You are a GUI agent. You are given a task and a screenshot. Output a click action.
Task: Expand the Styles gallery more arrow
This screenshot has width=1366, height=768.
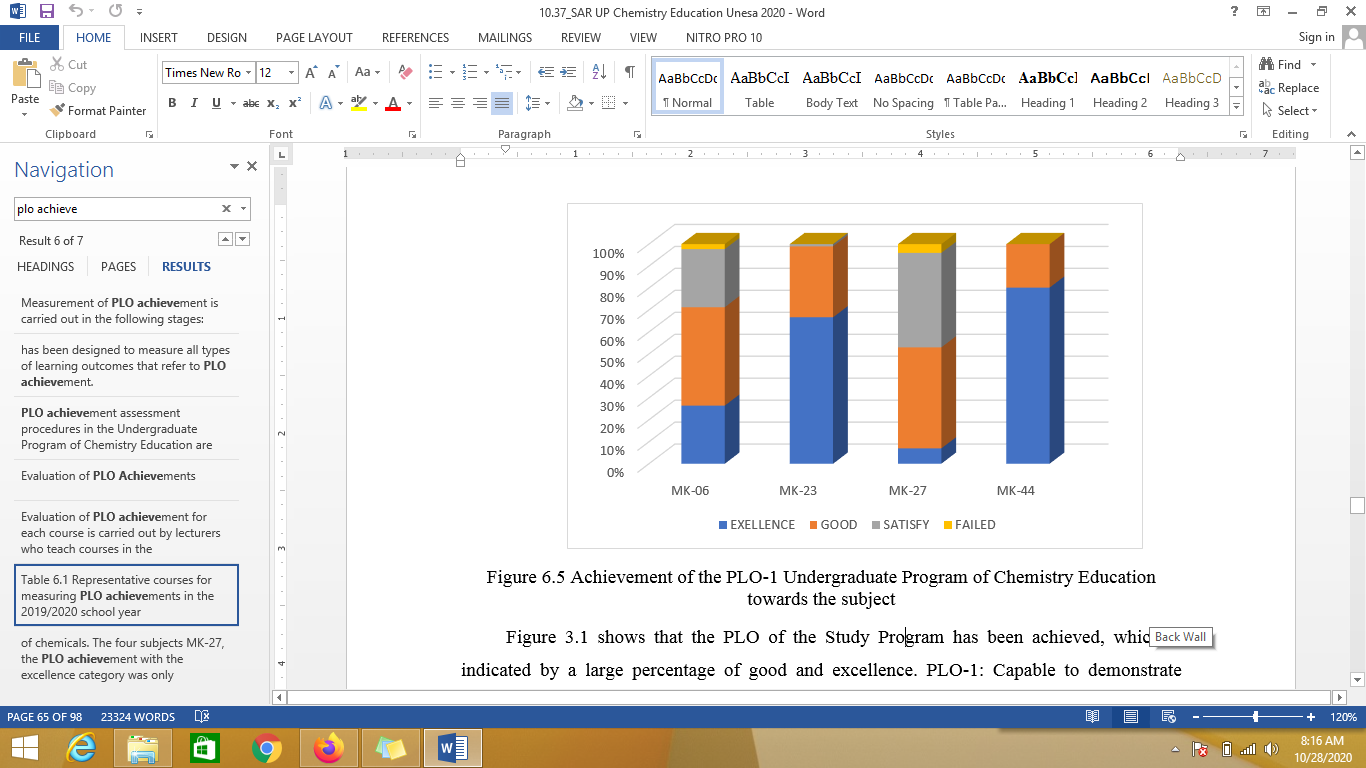(1237, 106)
